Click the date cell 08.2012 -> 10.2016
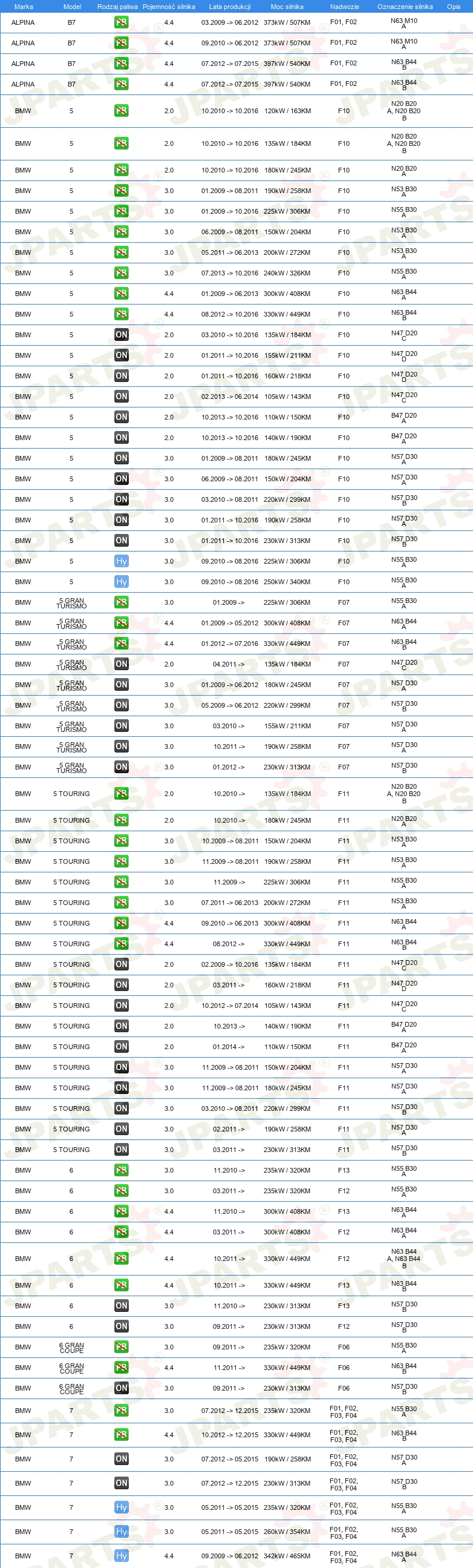 tap(230, 314)
